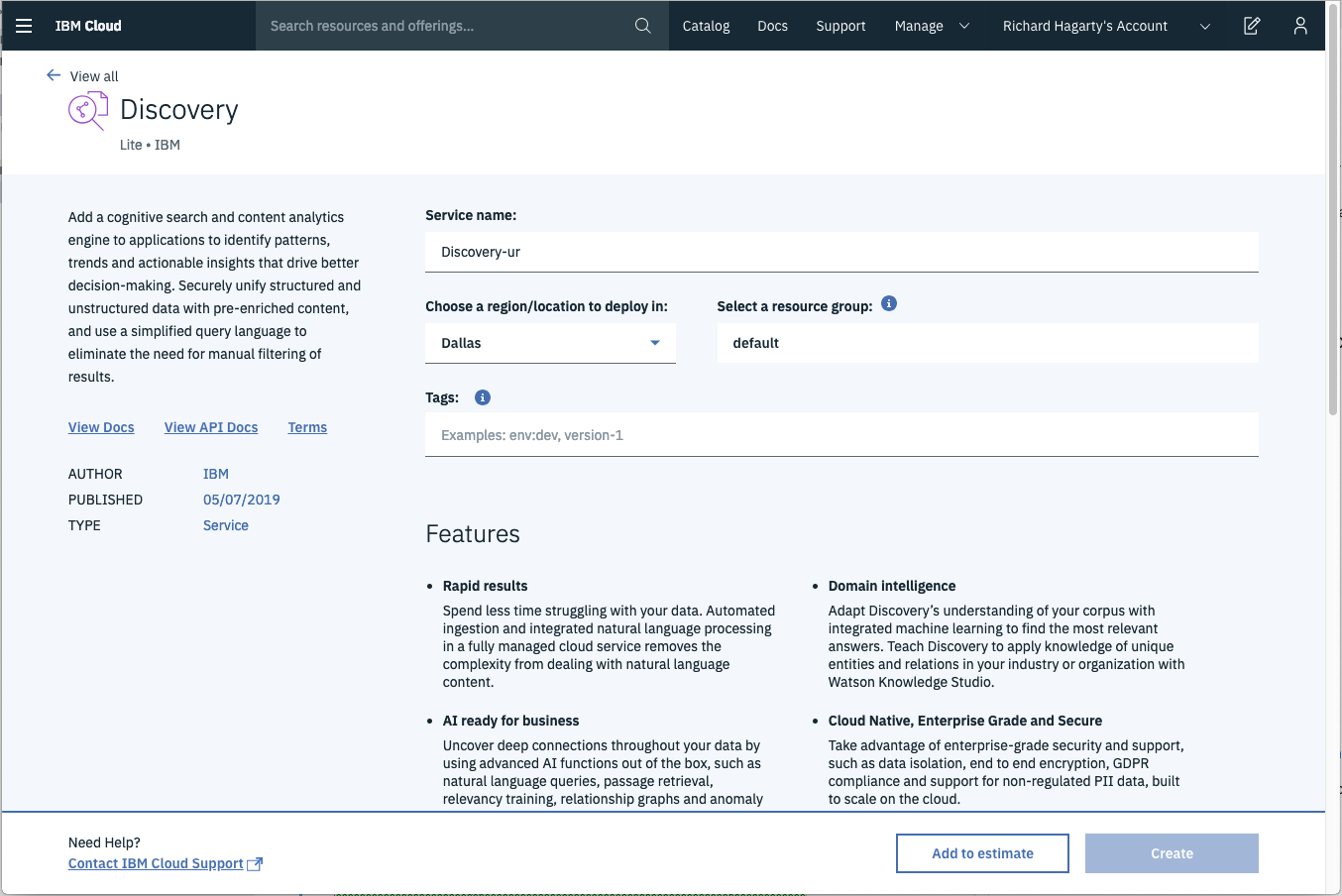Click the Service name input field
Screen dimensions: 1342x896
click(841, 252)
